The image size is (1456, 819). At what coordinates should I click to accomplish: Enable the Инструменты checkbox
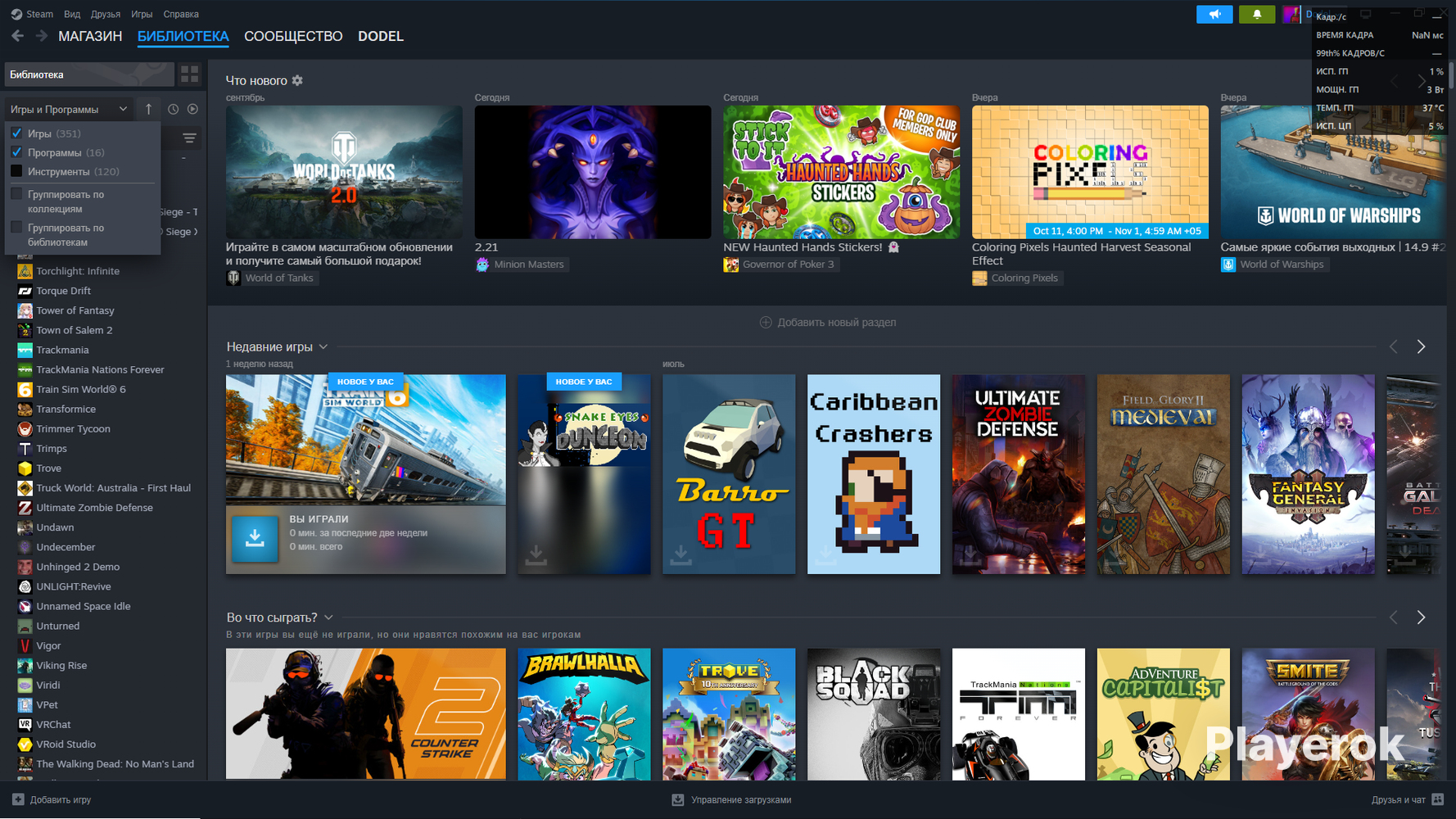pyautogui.click(x=16, y=171)
